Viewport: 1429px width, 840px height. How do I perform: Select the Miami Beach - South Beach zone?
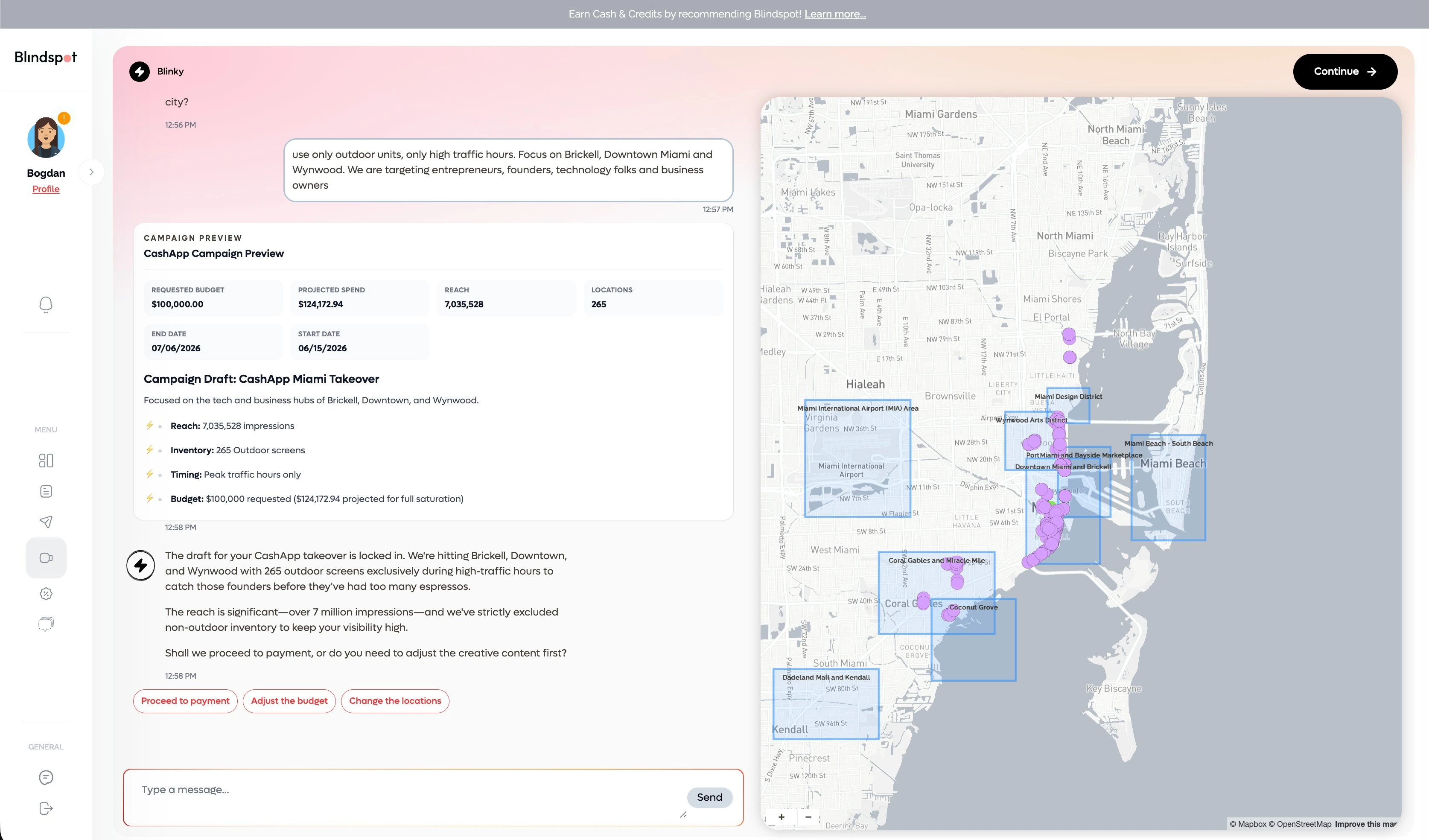pyautogui.click(x=1168, y=488)
